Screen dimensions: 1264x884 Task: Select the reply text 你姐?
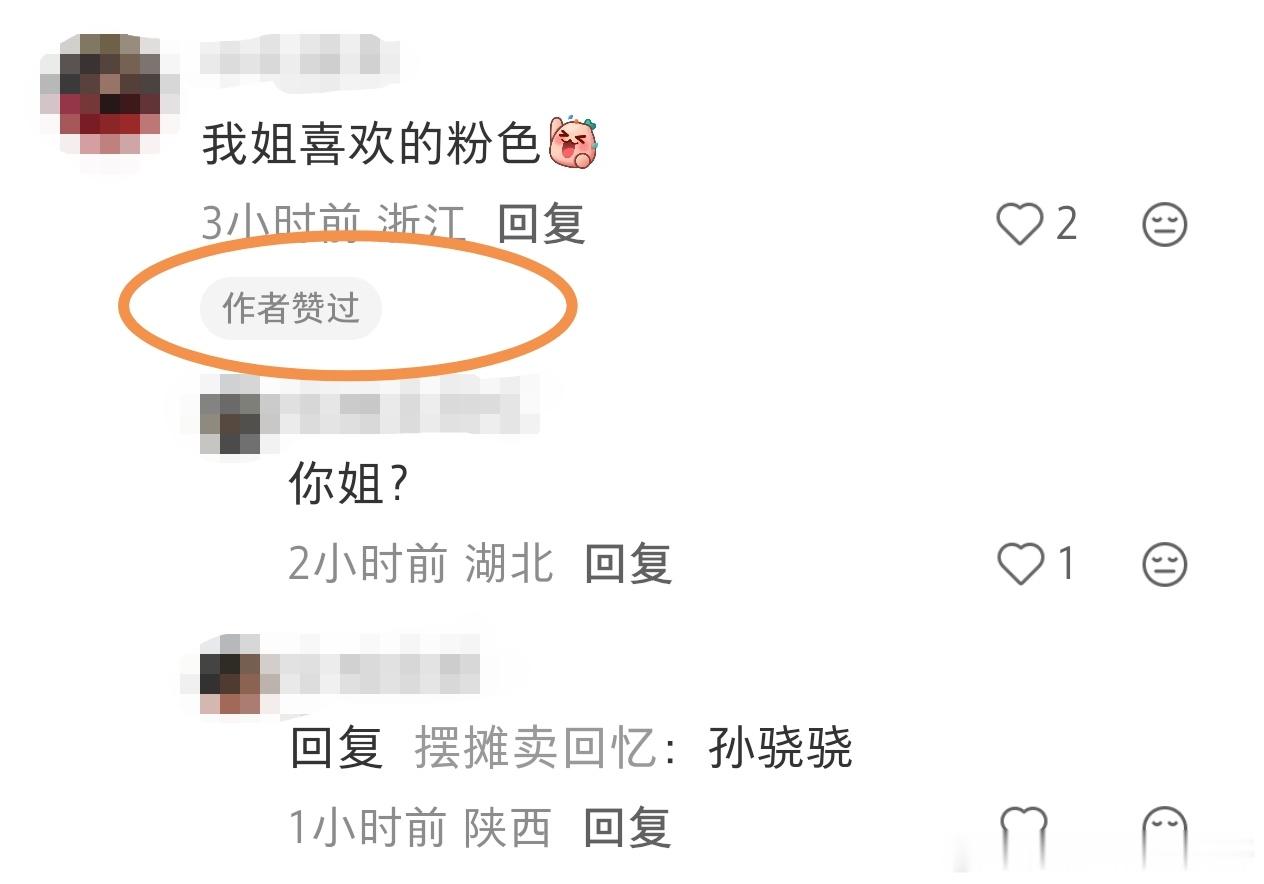349,485
